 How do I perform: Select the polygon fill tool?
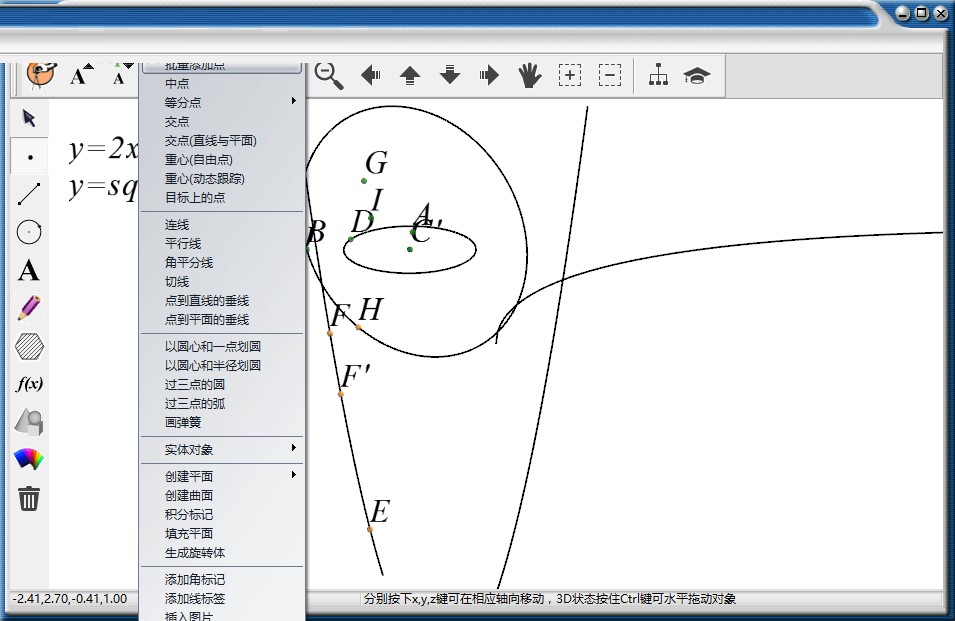(29, 345)
